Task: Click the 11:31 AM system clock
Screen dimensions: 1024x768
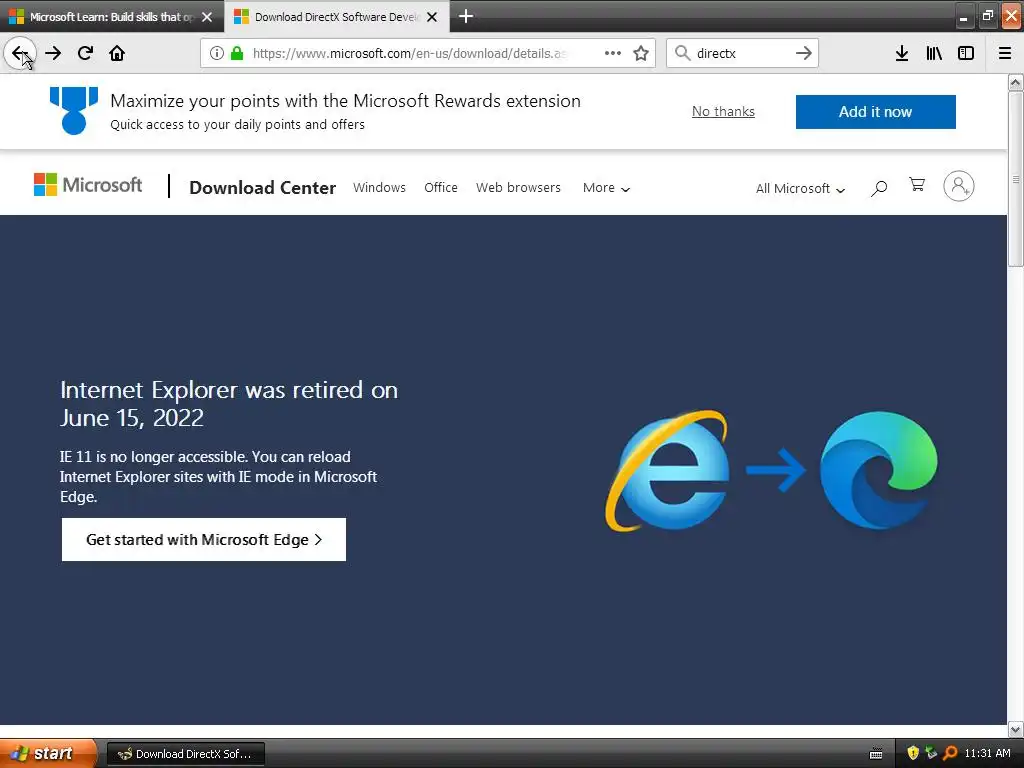Action: point(987,754)
